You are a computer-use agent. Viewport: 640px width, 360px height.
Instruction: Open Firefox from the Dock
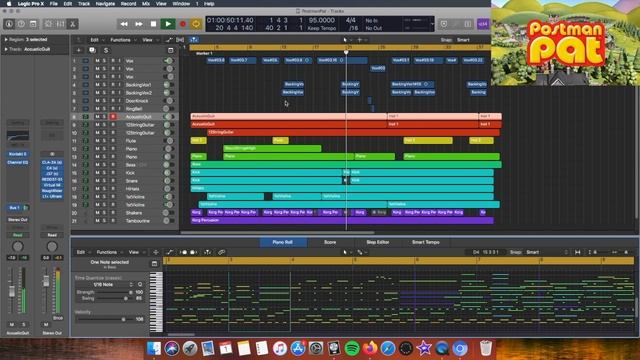pyautogui.click(x=370, y=348)
